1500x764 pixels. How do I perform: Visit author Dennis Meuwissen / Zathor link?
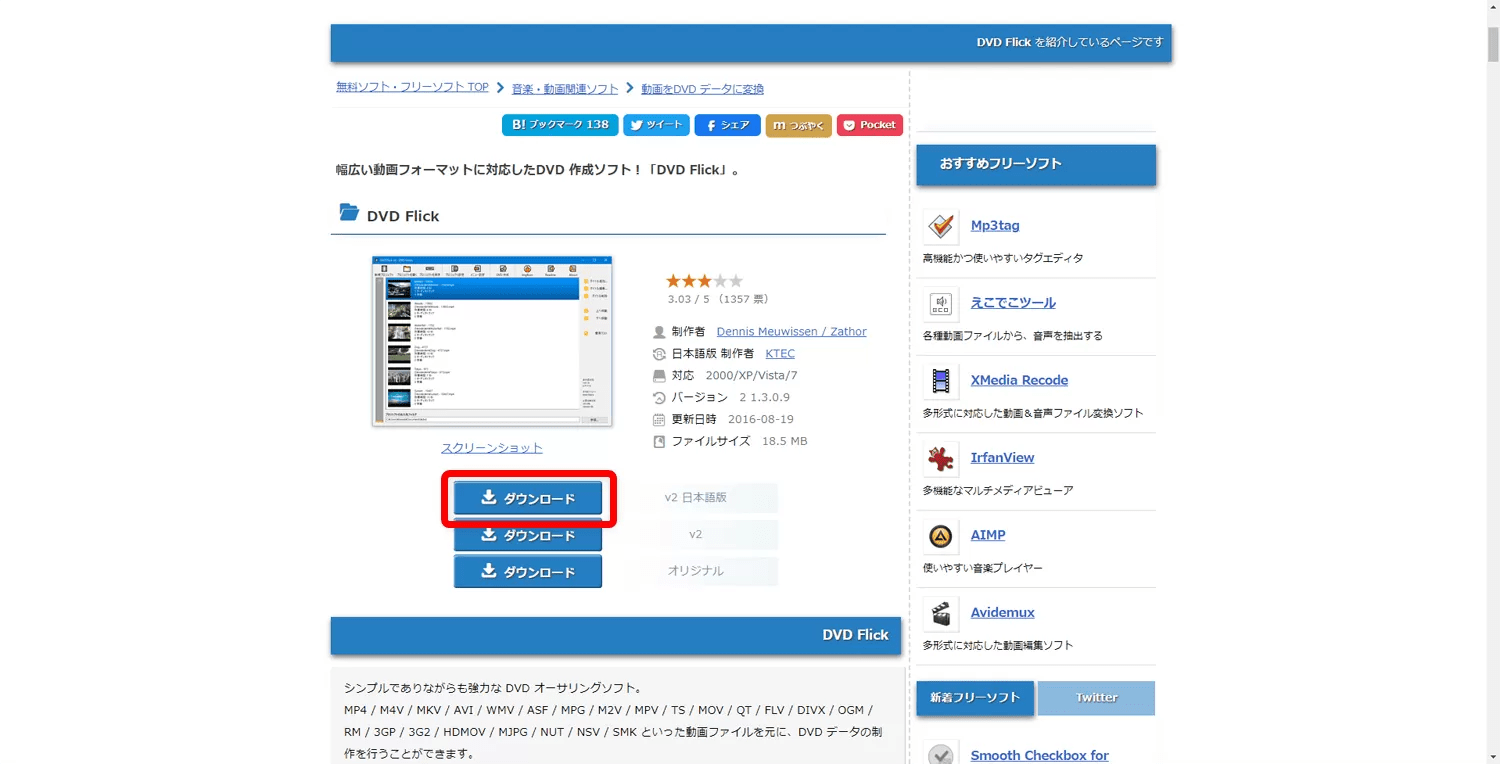tap(792, 332)
